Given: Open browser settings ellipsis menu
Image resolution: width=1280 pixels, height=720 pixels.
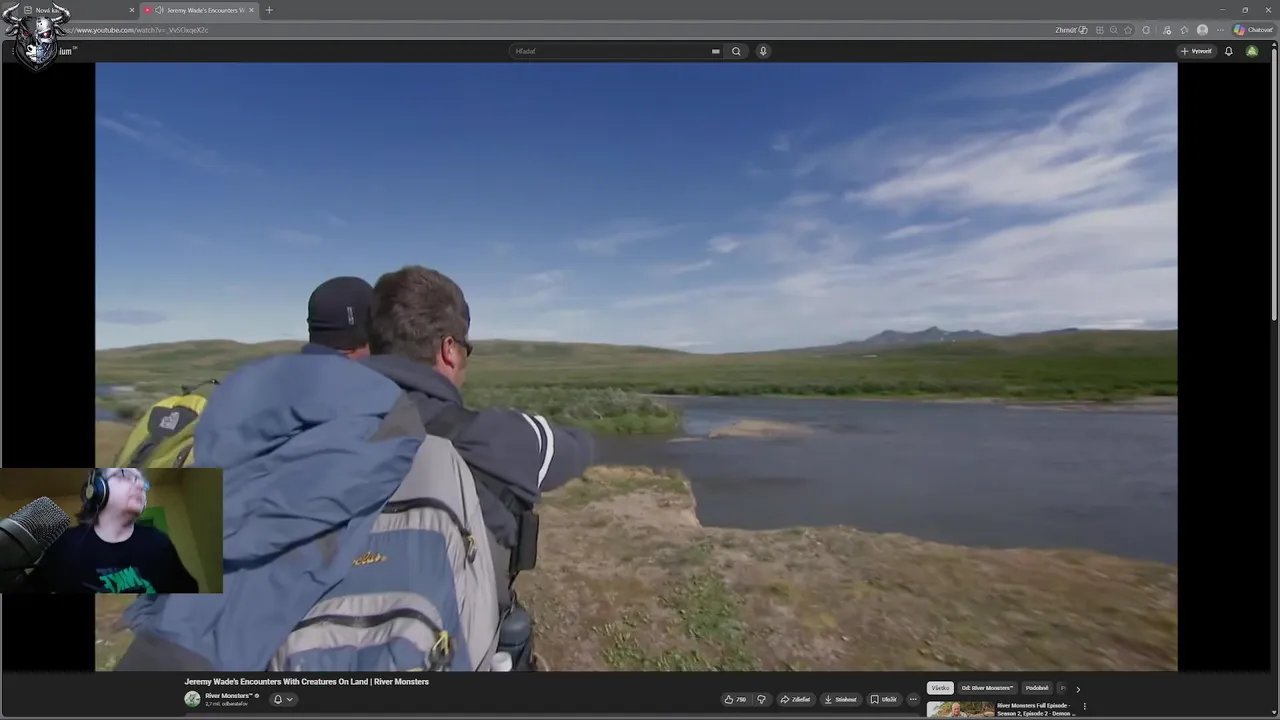Looking at the screenshot, I should pyautogui.click(x=1220, y=30).
